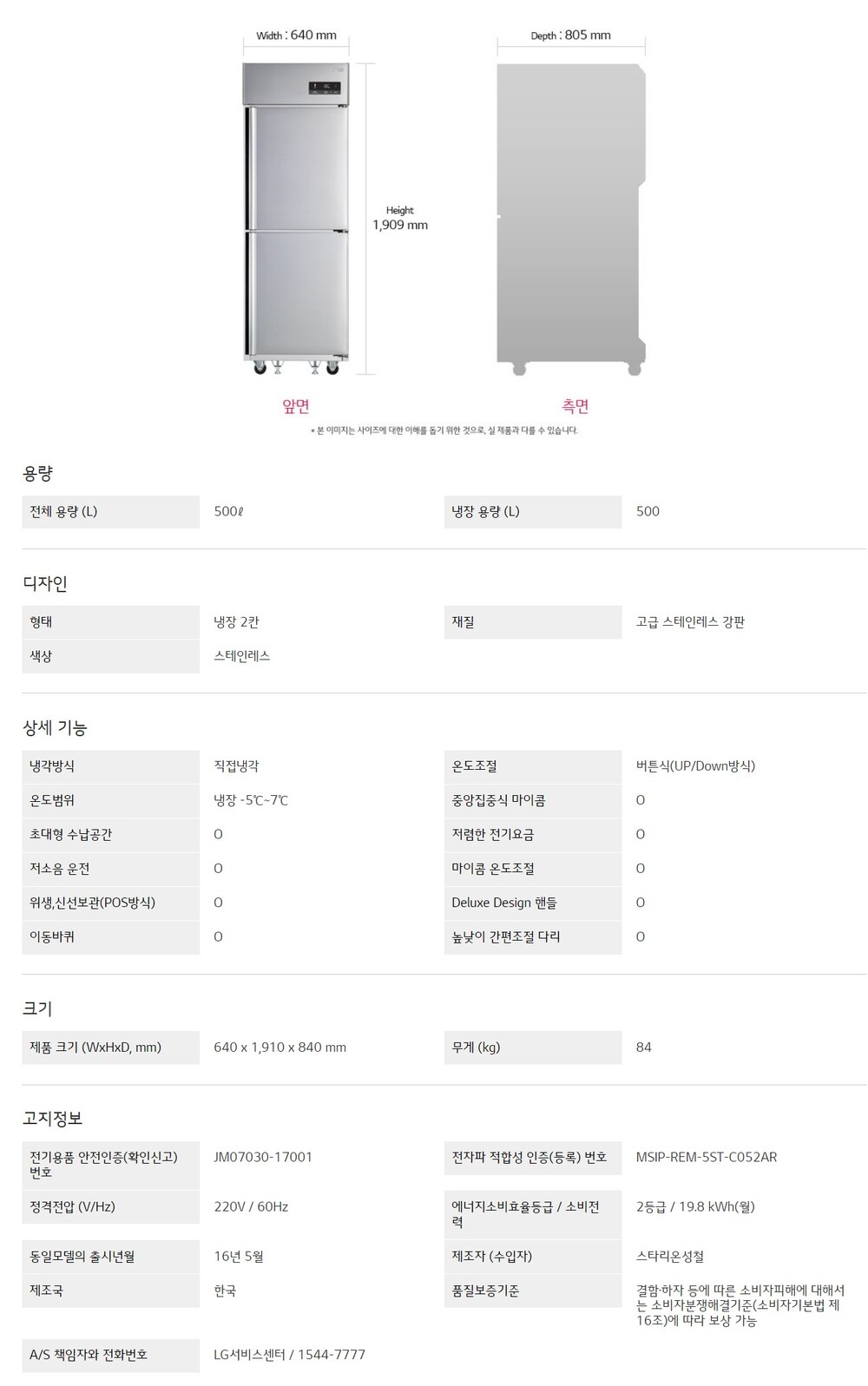Image resolution: width=868 pixels, height=1386 pixels.
Task: Click the Width 640 mm dimension label
Action: click(x=296, y=36)
